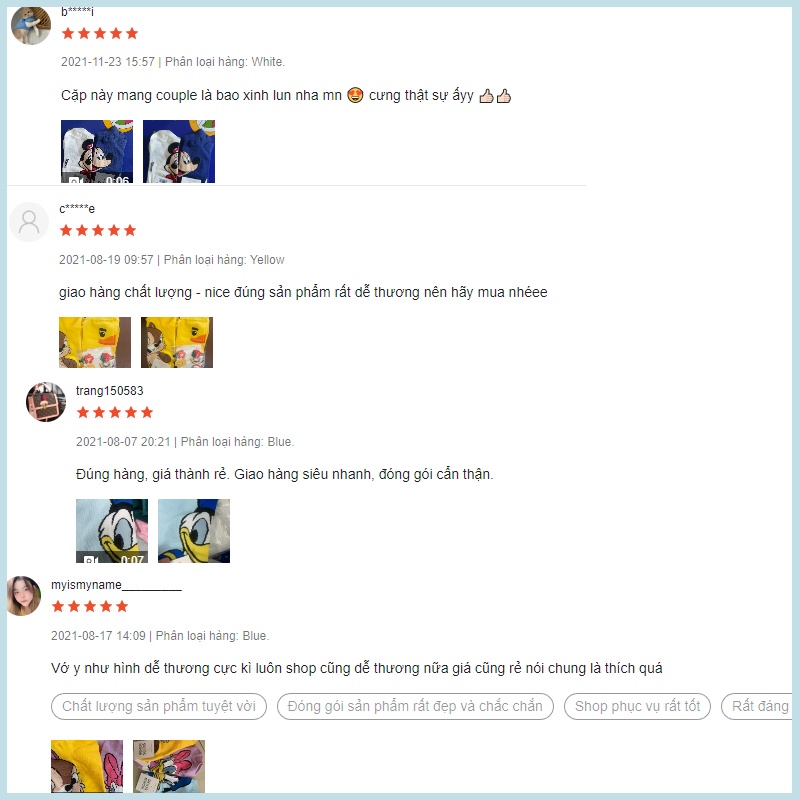The width and height of the screenshot is (800, 800).
Task: Open yellow chipmunk socks photo by myismyname
Action: [x=87, y=766]
